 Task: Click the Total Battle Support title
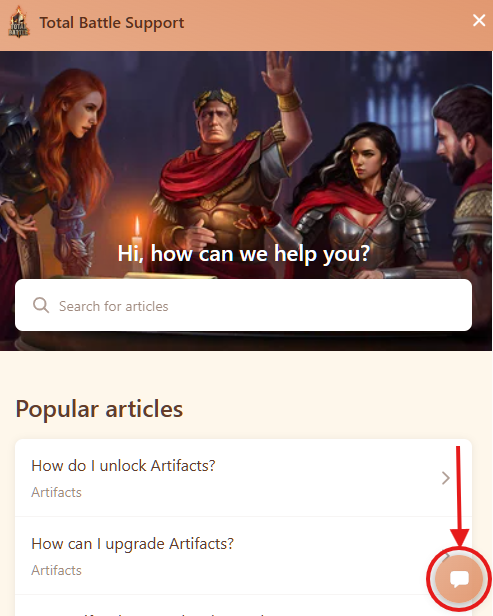click(x=112, y=23)
